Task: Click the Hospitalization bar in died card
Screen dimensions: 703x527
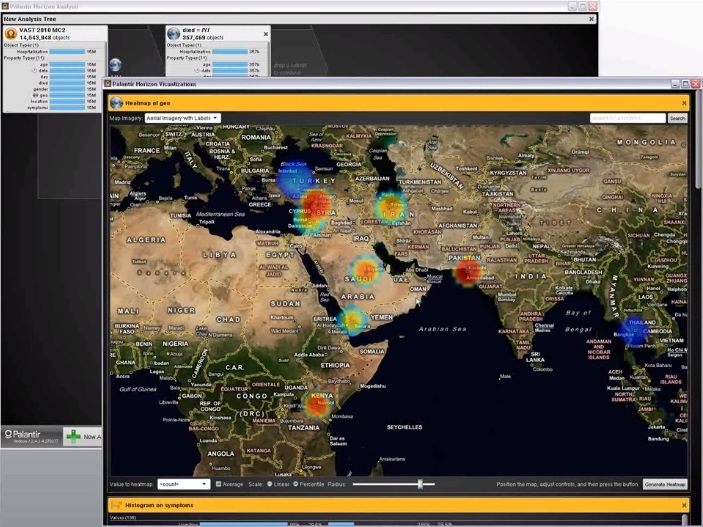Action: 230,52
